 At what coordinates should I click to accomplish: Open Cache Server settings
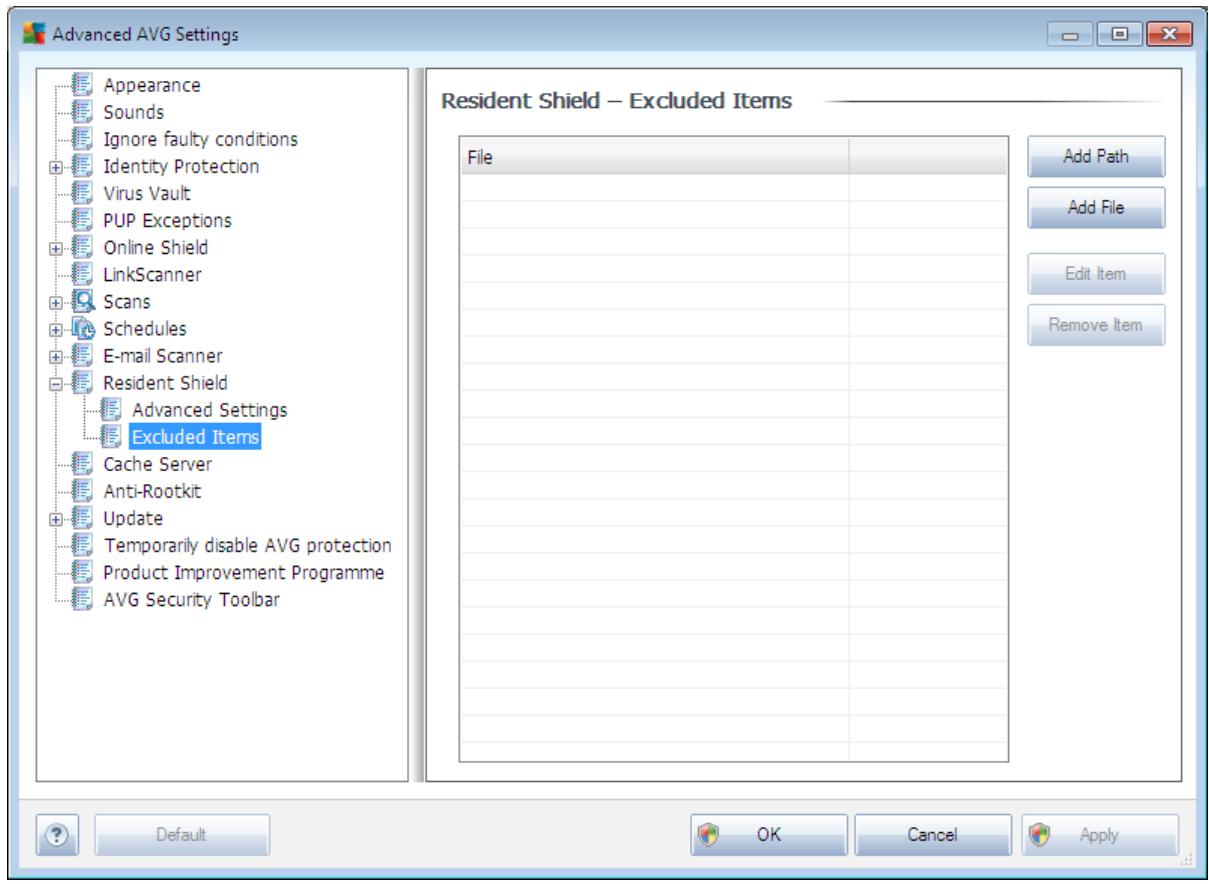(158, 463)
